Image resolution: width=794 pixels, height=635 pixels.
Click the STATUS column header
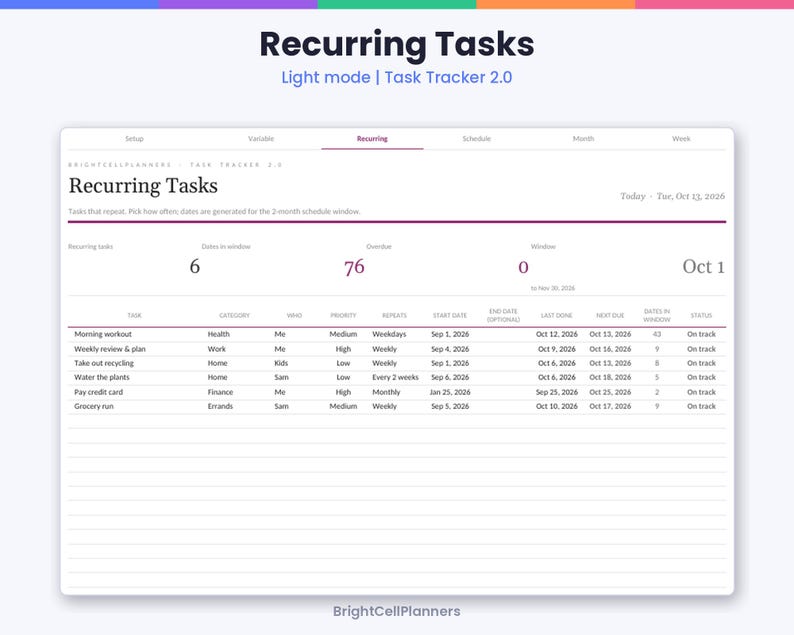pos(701,315)
